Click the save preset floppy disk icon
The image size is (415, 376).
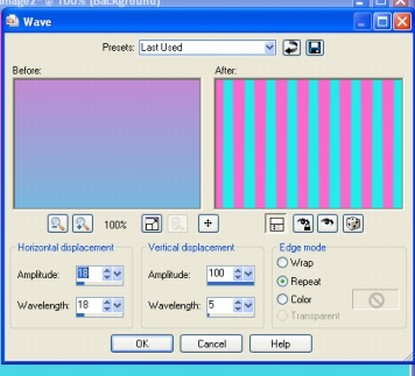(315, 48)
